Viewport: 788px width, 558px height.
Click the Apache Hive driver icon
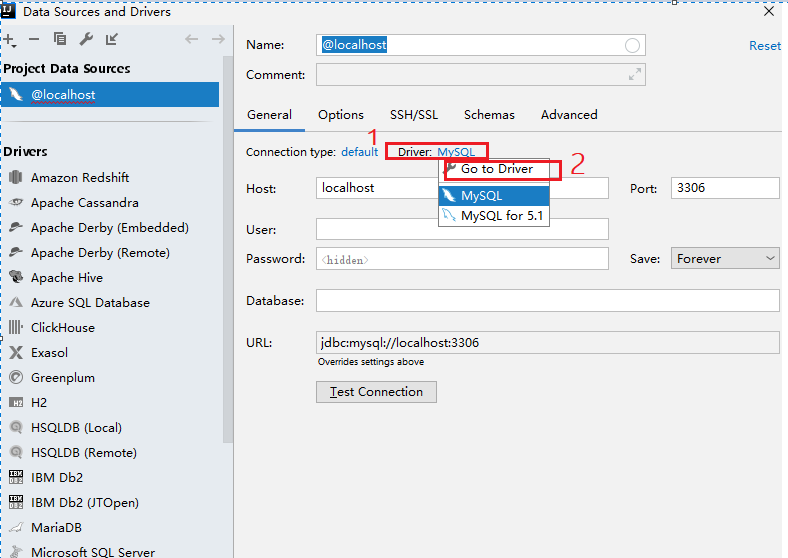tap(16, 277)
